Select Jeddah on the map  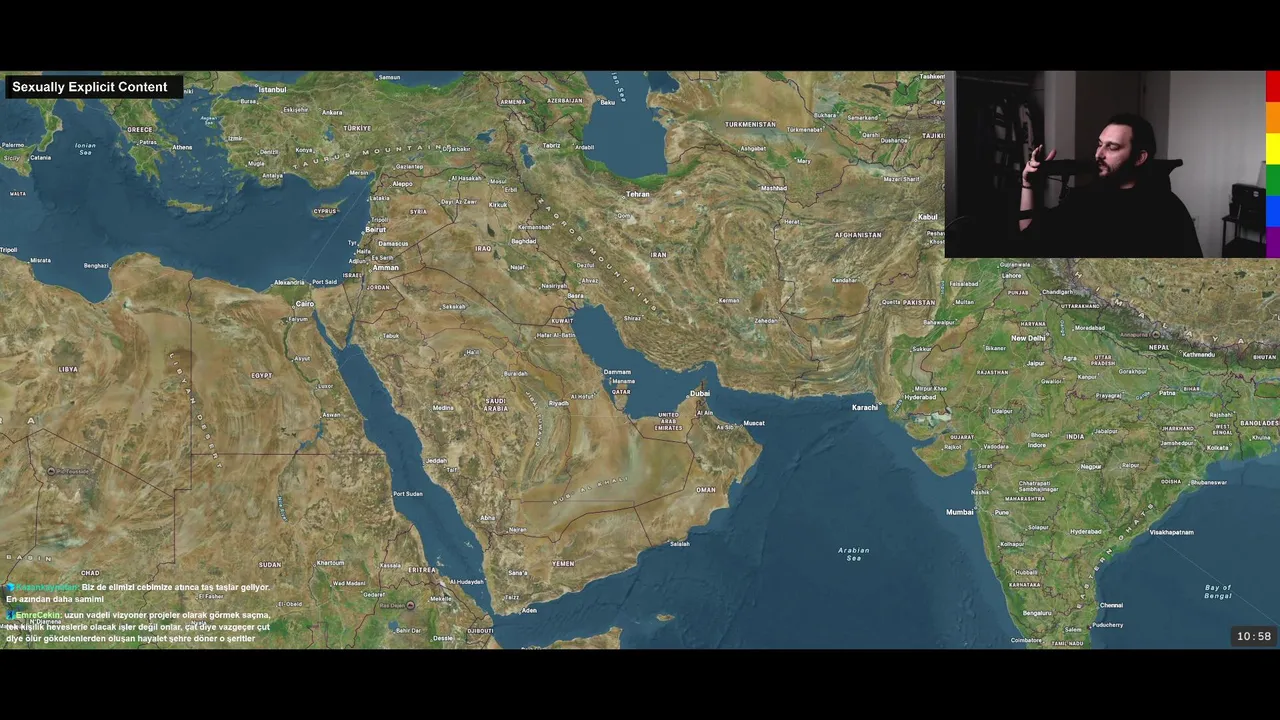[436, 461]
